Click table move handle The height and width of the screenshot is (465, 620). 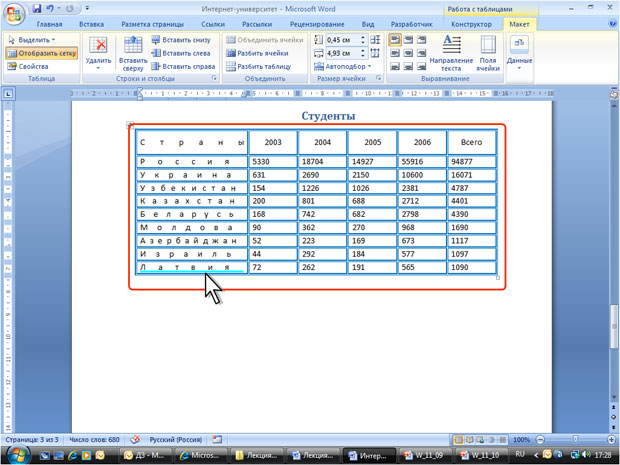[130, 125]
